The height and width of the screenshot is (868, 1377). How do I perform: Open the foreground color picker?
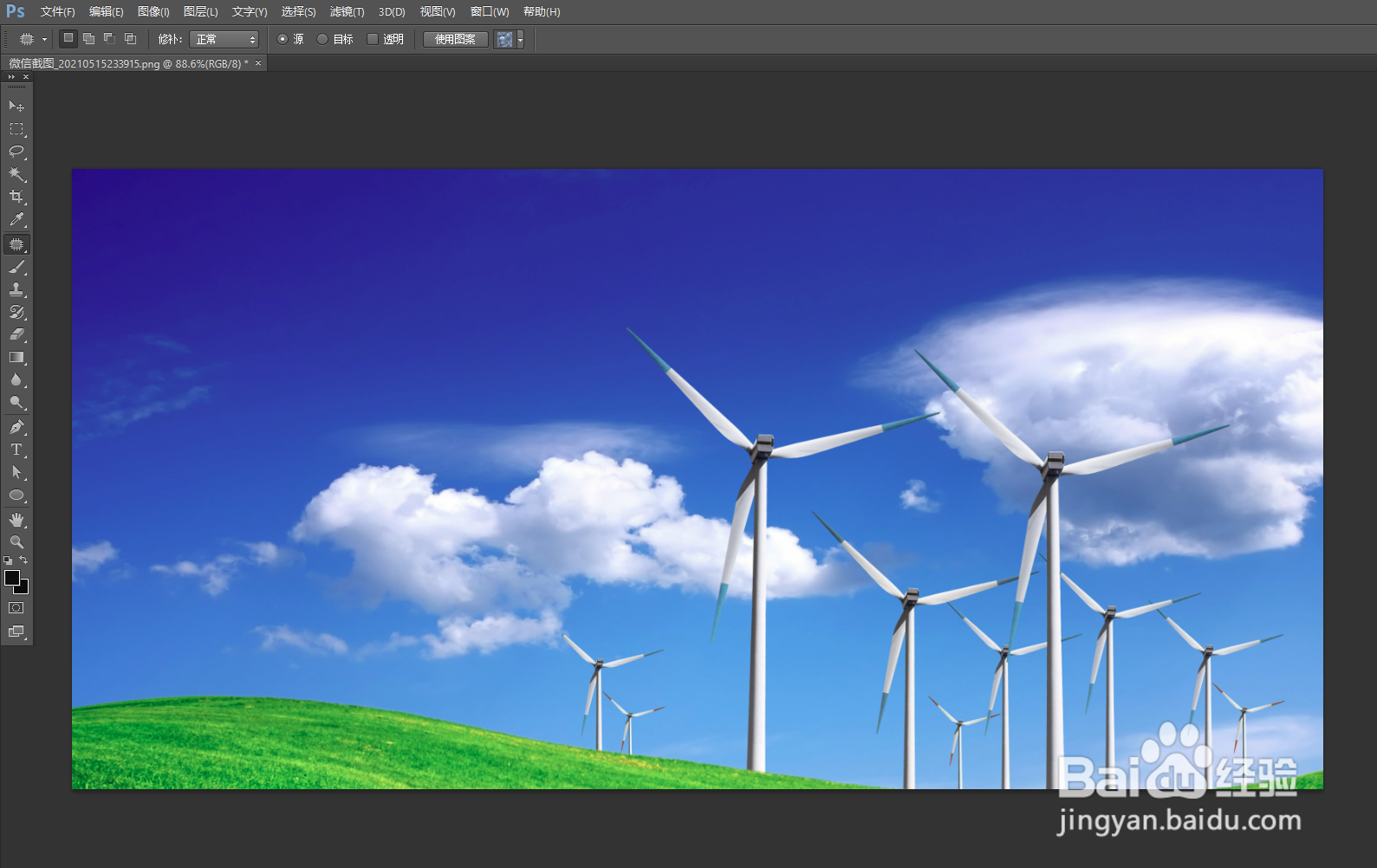11,577
